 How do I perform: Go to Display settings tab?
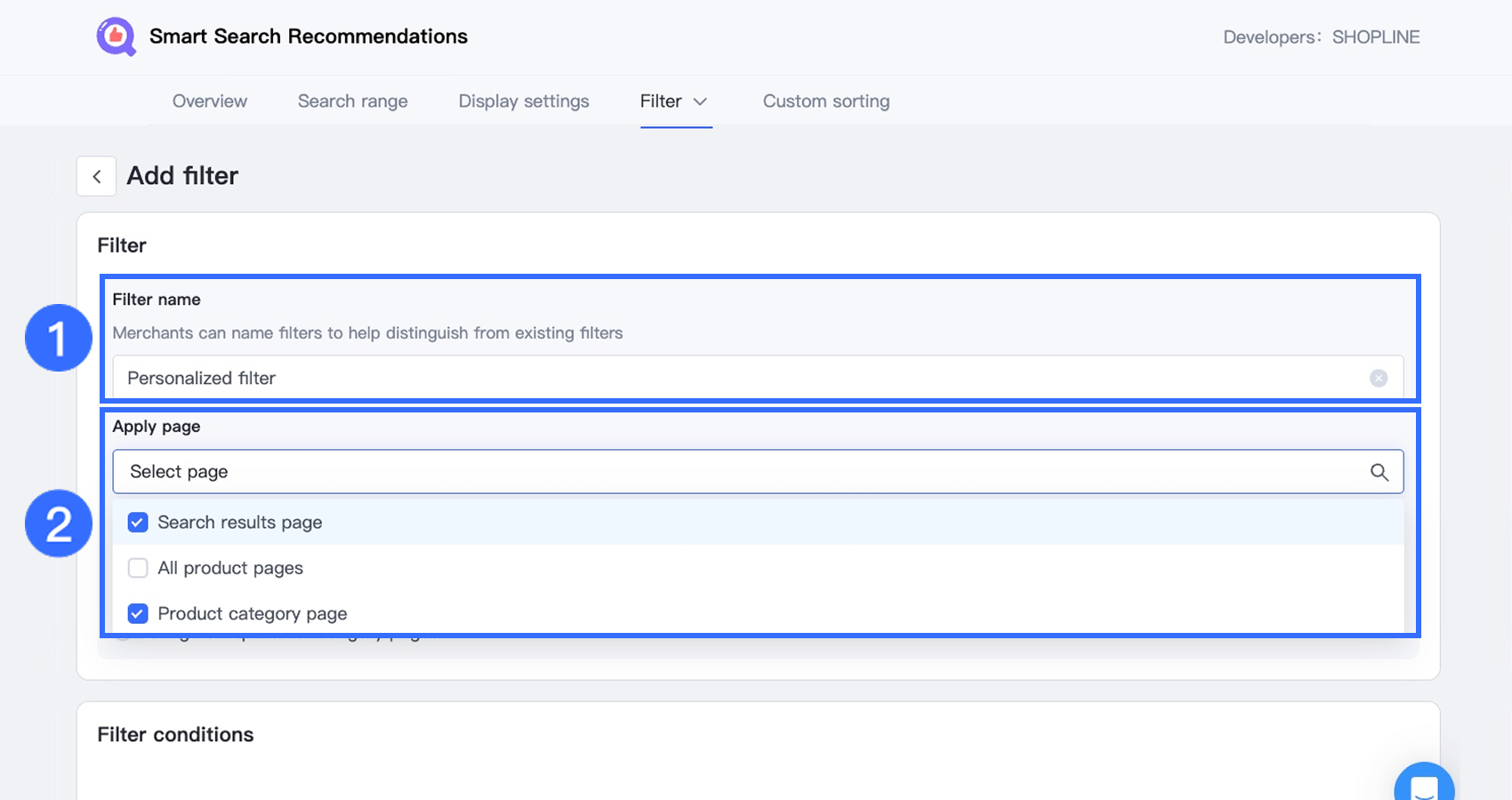point(523,101)
